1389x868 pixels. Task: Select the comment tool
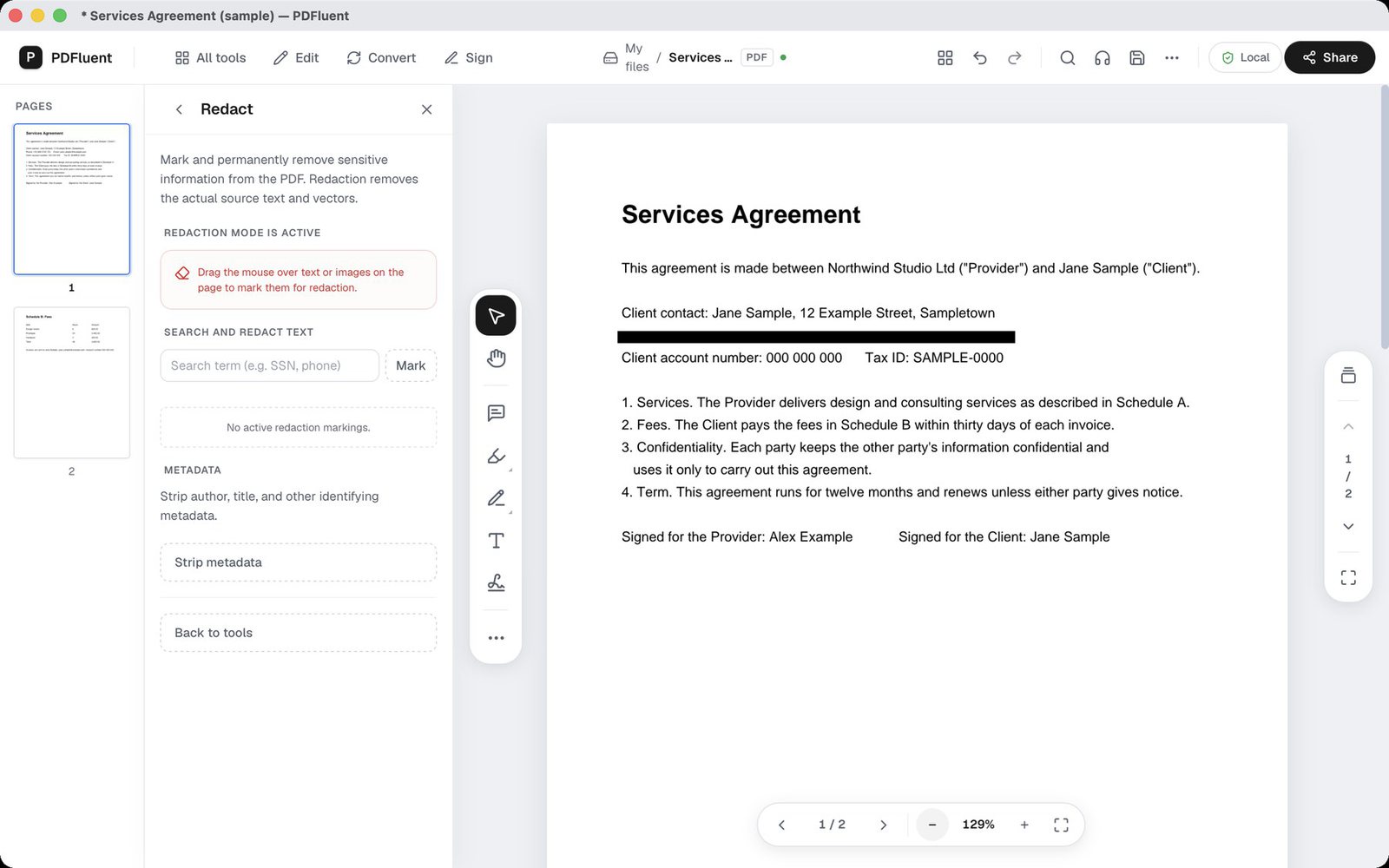pyautogui.click(x=496, y=413)
